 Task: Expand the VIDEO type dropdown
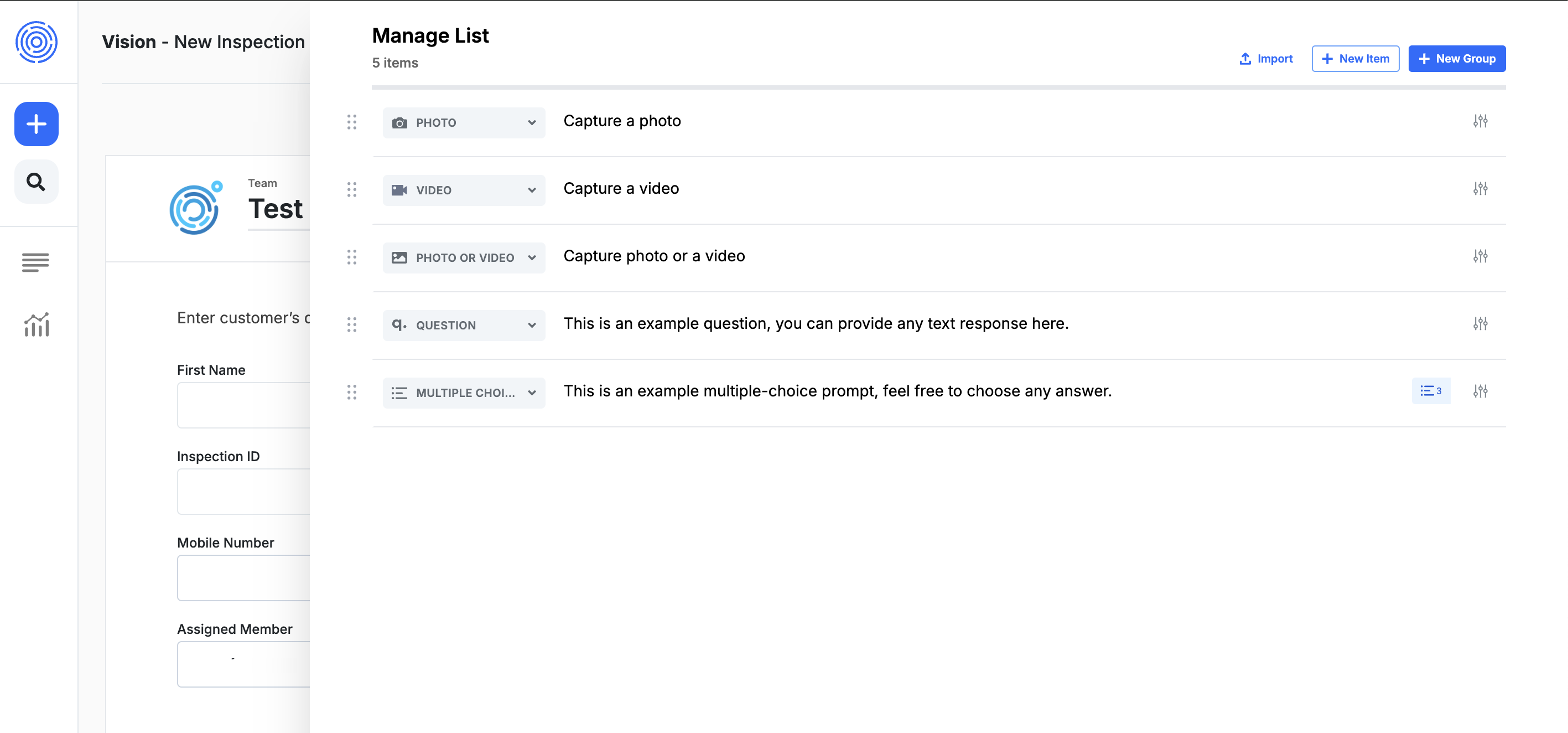point(464,190)
